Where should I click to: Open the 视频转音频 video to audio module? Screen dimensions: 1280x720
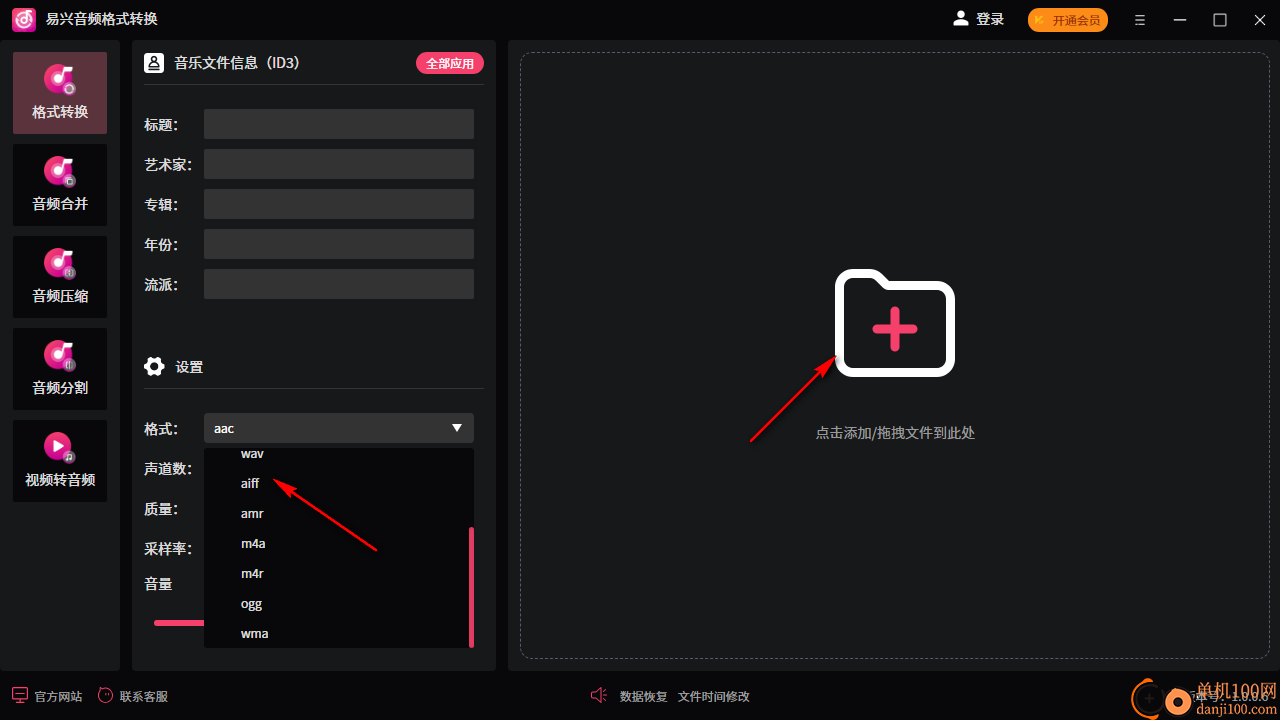[60, 461]
